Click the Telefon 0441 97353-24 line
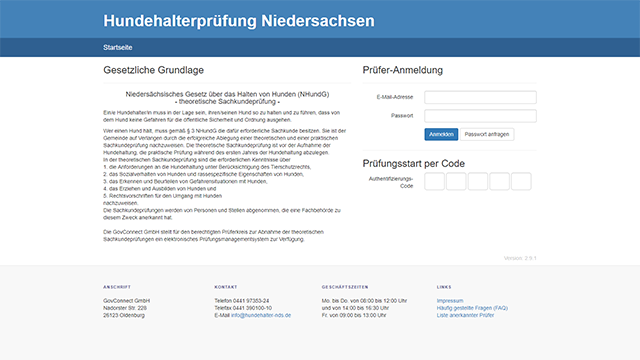The image size is (640, 360). pyautogui.click(x=242, y=300)
